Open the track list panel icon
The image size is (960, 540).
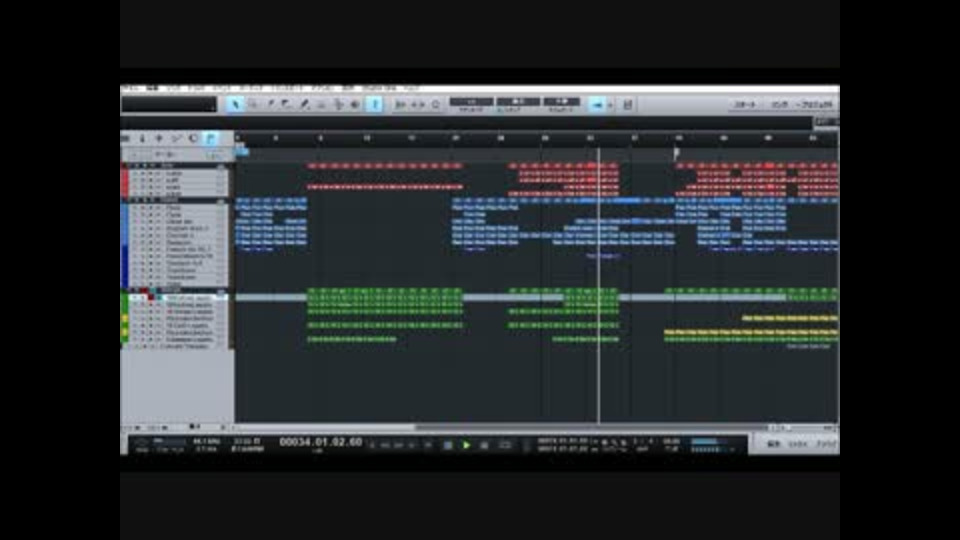pyautogui.click(x=126, y=139)
